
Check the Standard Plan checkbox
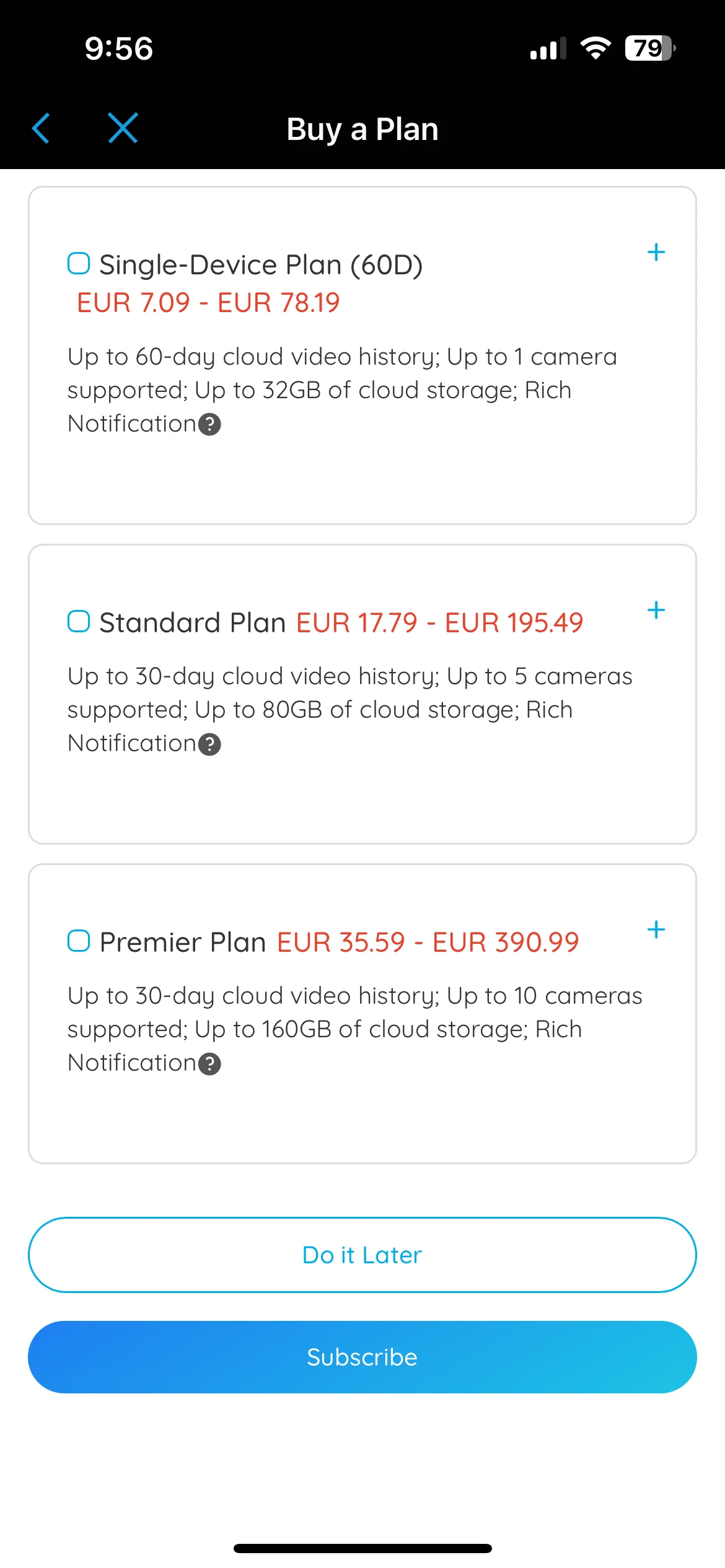79,621
